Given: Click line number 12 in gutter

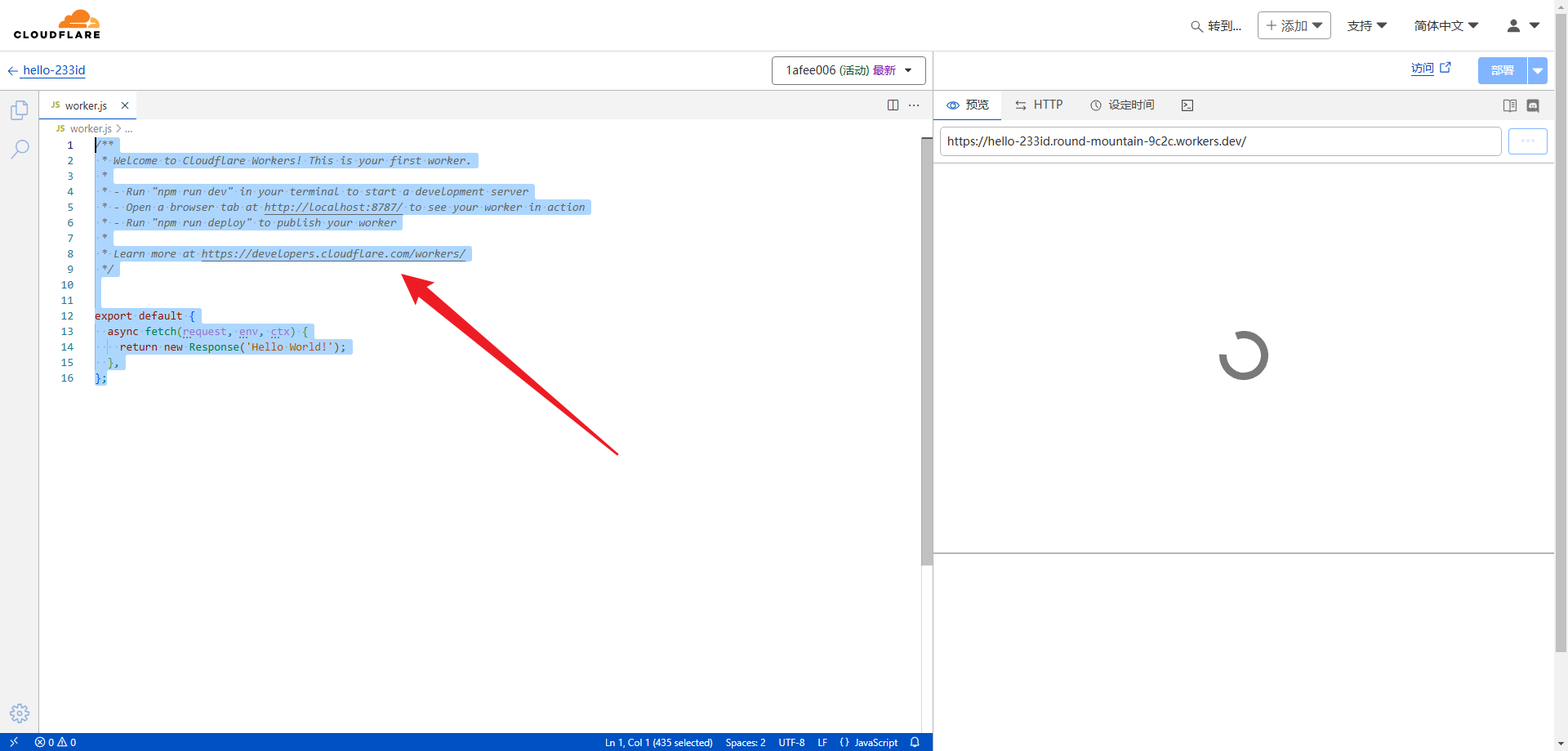Looking at the screenshot, I should coord(67,316).
